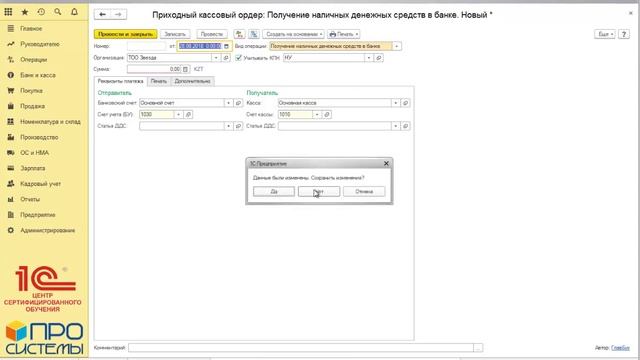Screen dimensions: 640x360
Task: Expand the Счет кассы dropdown arrow
Action: (317, 114)
